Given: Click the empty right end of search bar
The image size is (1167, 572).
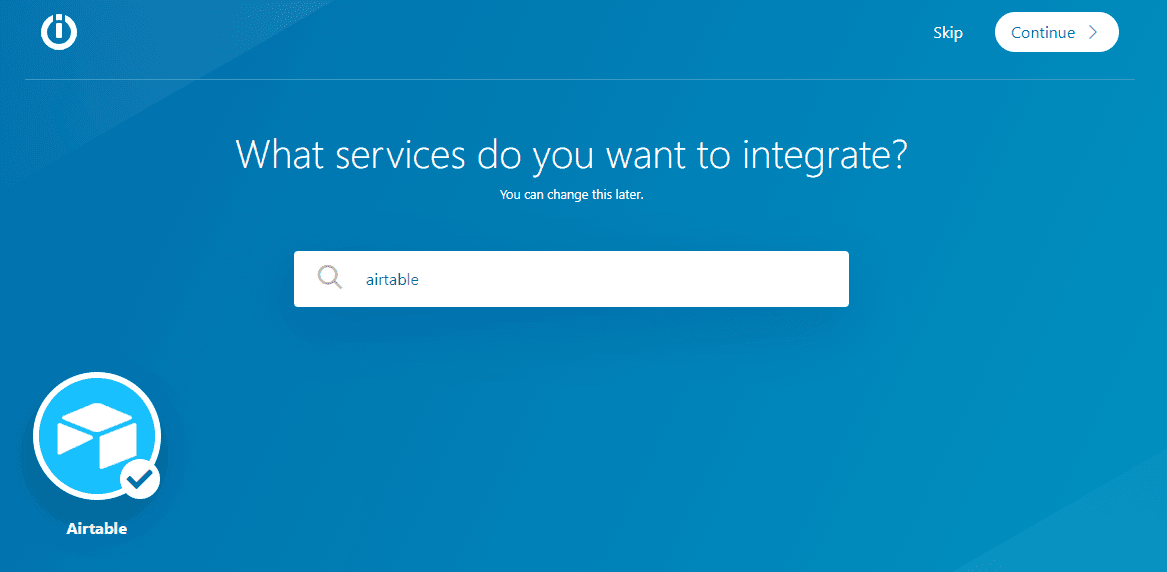Looking at the screenshot, I should (x=800, y=279).
